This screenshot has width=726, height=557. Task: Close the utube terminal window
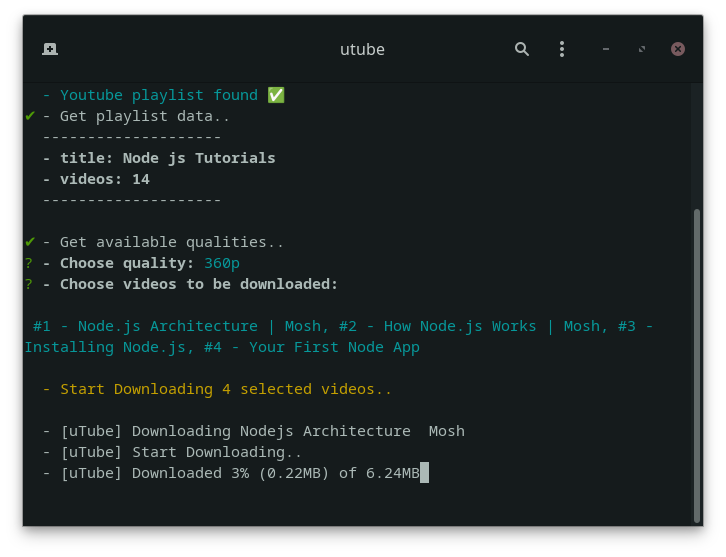pos(678,49)
